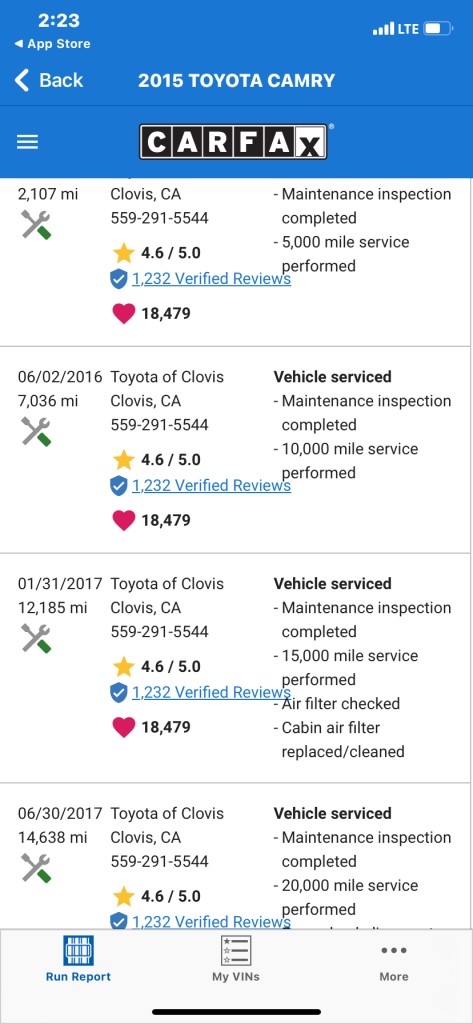Open 1,232 Verified Reviews link in 01/31/2017 entry
The image size is (473, 1024).
pos(211,693)
